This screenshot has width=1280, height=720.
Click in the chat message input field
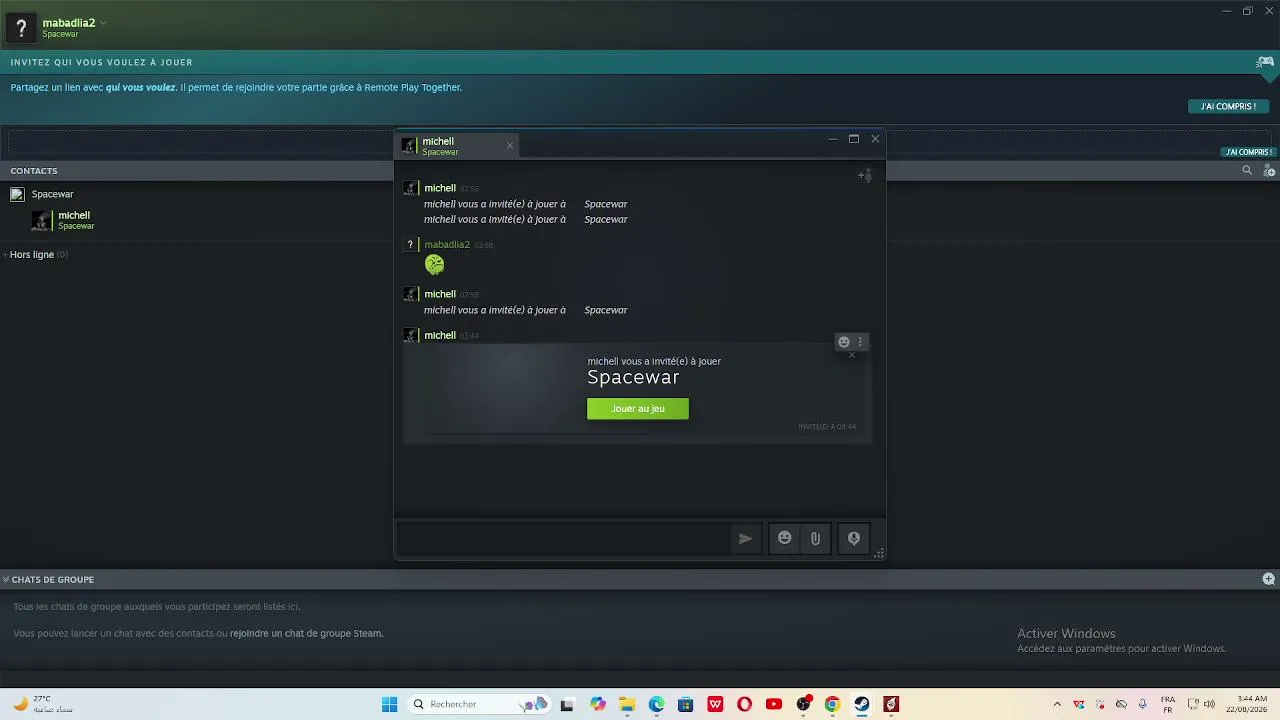(x=564, y=538)
